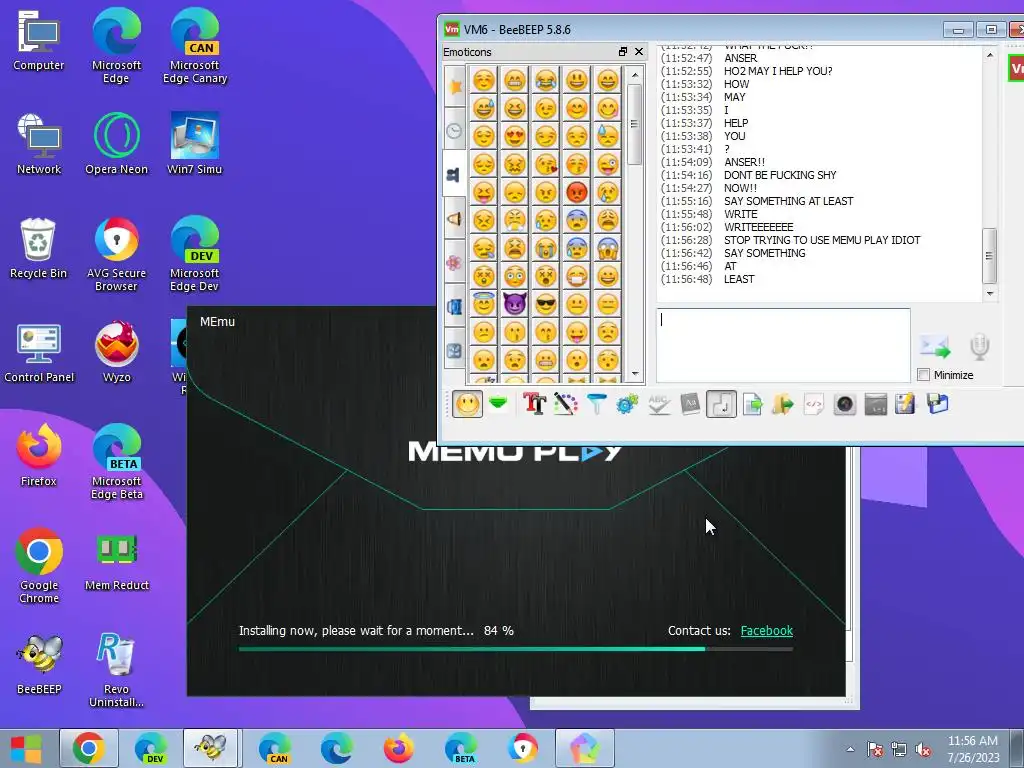Select the blue bag places emoticon tab
1024x768 pixels.
(x=455, y=306)
